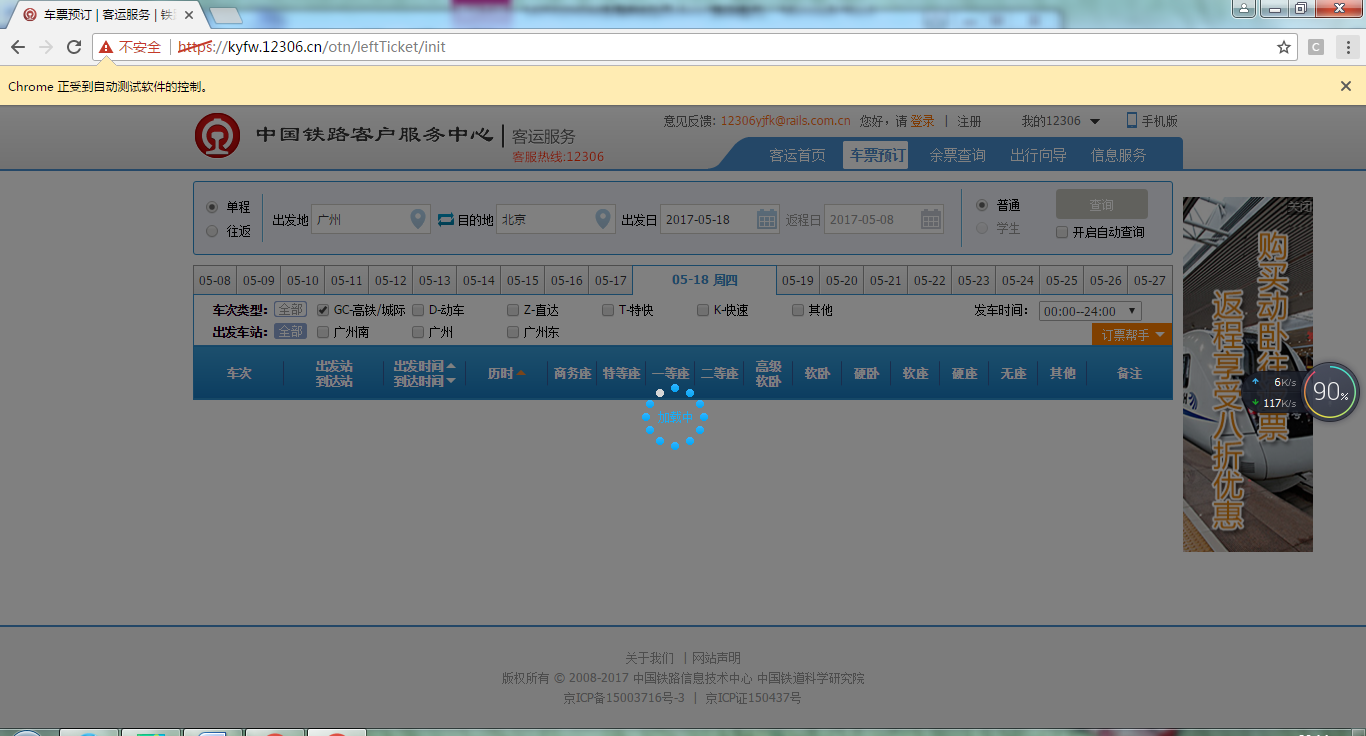The height and width of the screenshot is (736, 1366).
Task: Close the 车票预订 browser tab
Action: point(189,15)
